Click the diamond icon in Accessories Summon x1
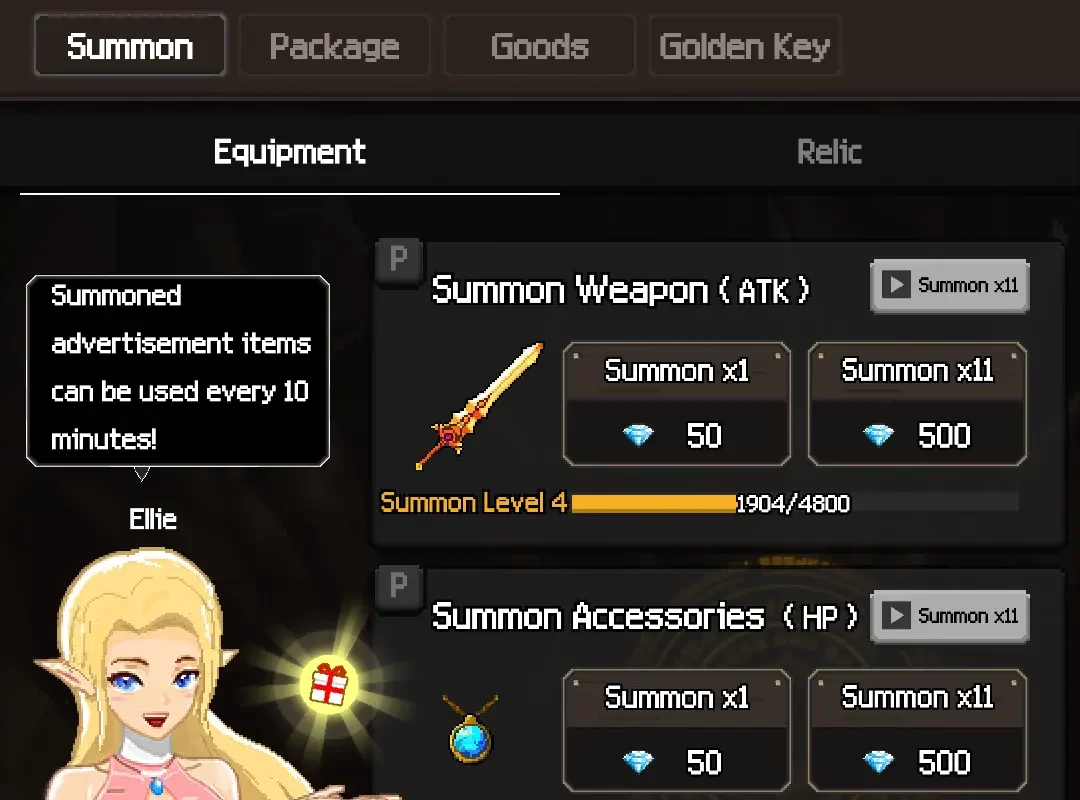Viewport: 1080px width, 800px height. click(638, 762)
